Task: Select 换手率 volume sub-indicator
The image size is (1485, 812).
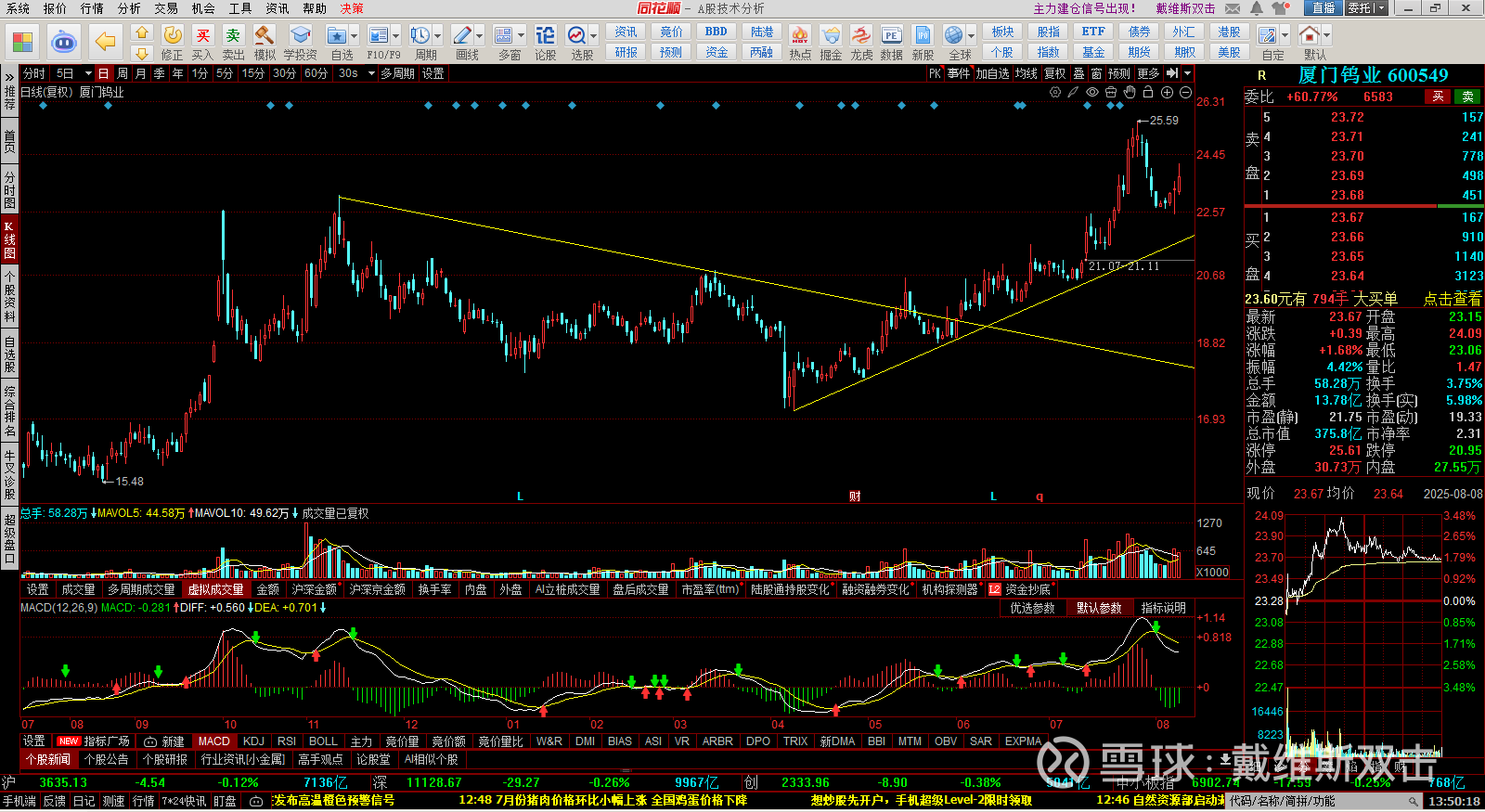Action: click(434, 589)
